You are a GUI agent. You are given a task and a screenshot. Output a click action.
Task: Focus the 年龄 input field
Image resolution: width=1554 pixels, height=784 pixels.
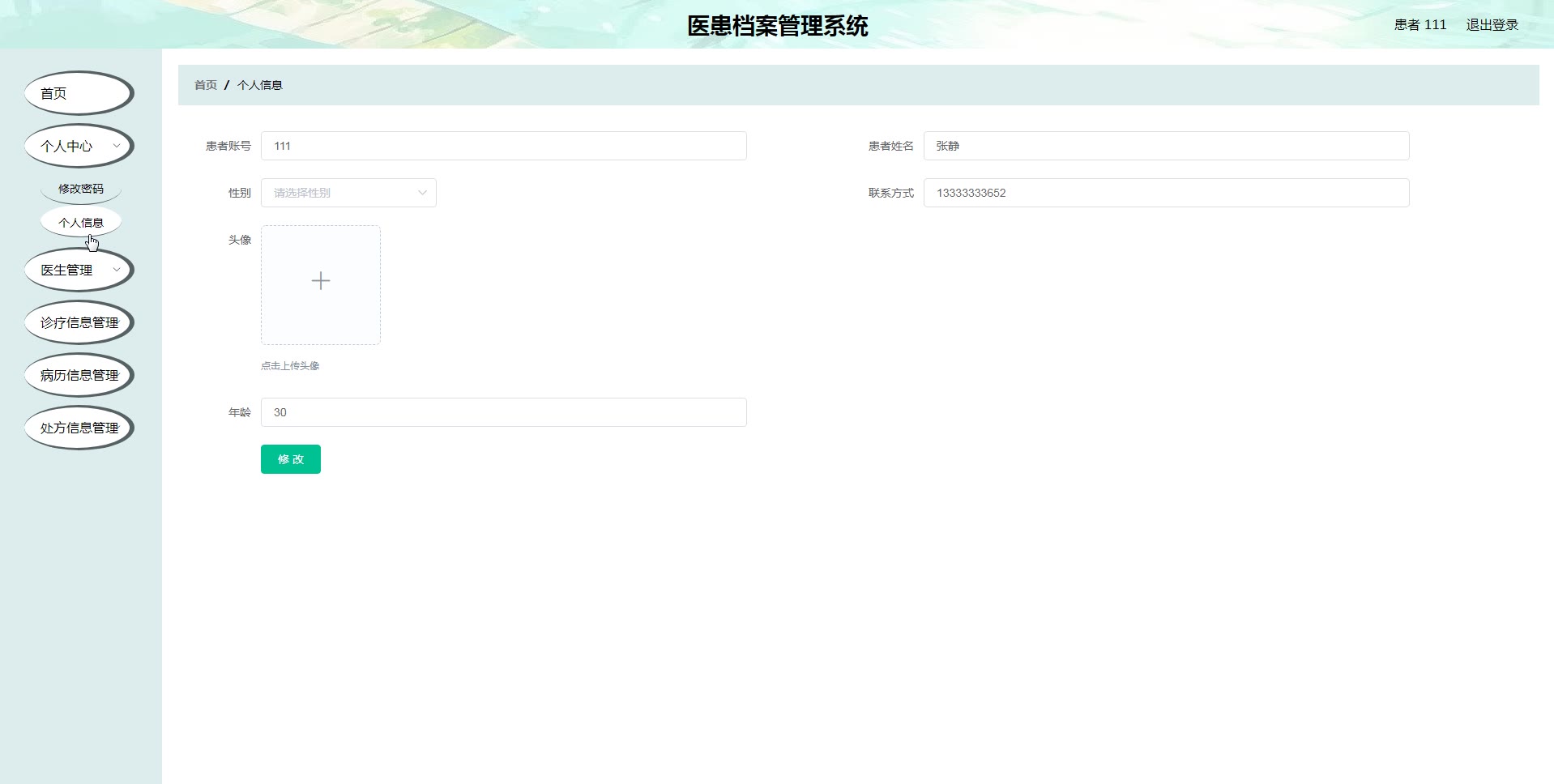click(504, 412)
